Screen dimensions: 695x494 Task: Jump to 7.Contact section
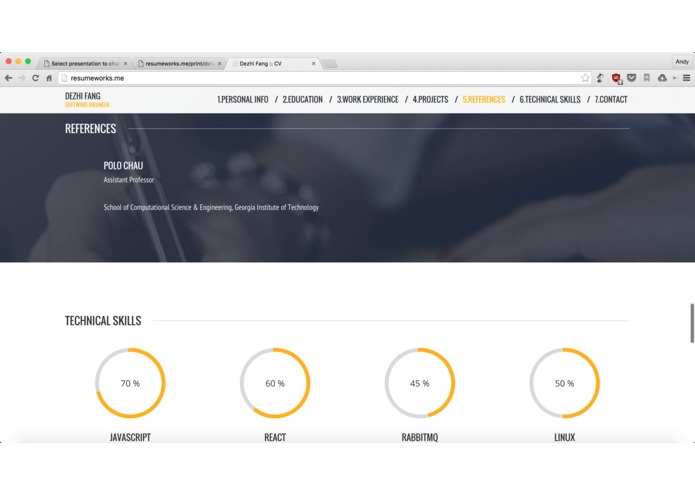point(611,100)
